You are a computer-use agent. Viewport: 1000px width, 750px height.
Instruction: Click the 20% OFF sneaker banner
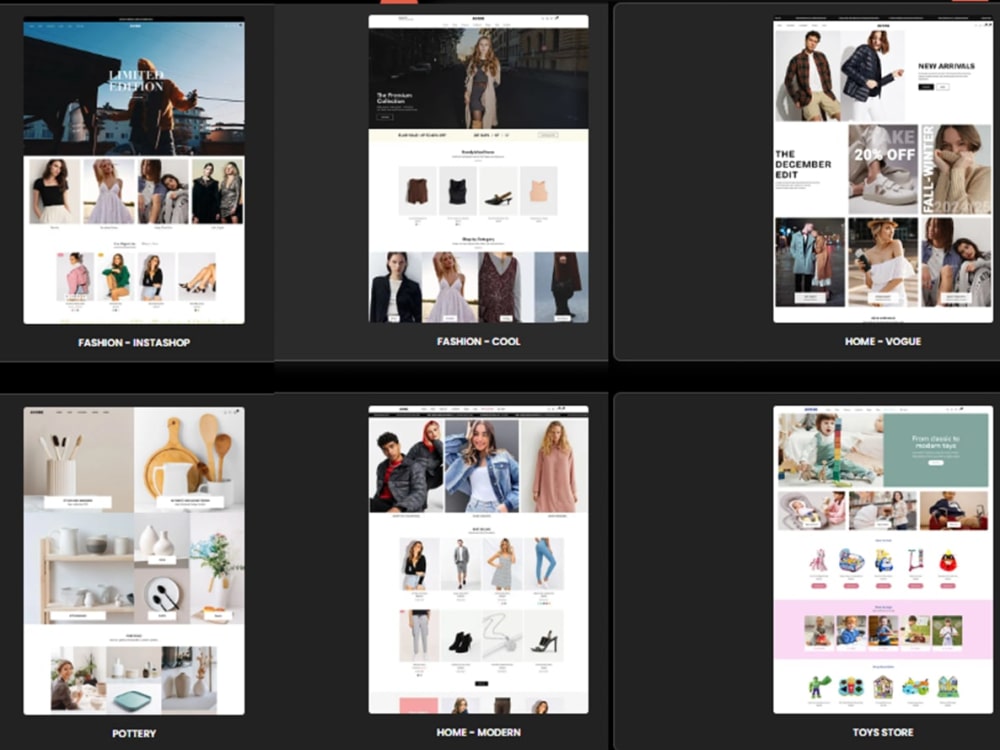pyautogui.click(x=883, y=169)
